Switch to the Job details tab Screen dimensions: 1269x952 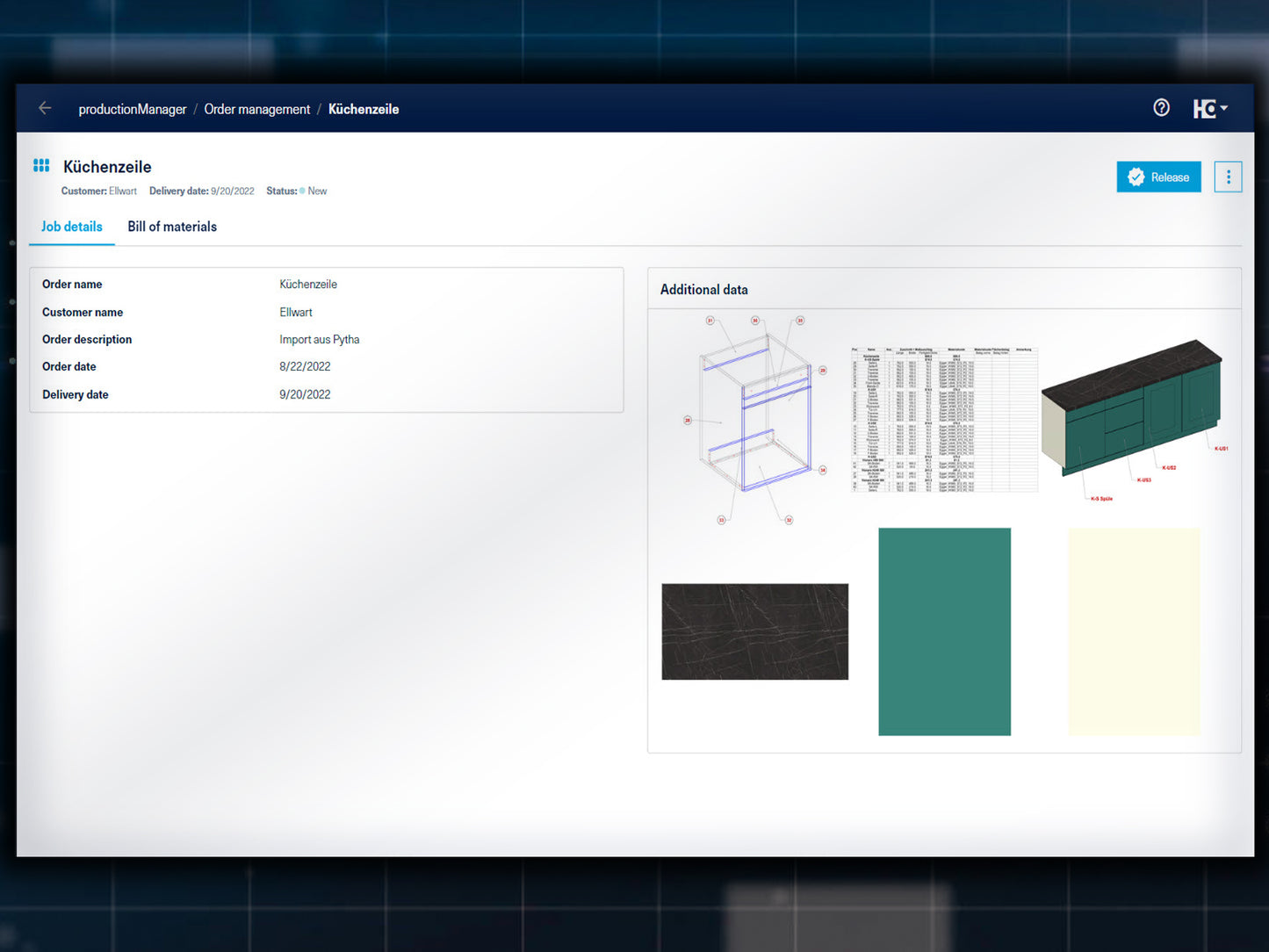point(72,227)
